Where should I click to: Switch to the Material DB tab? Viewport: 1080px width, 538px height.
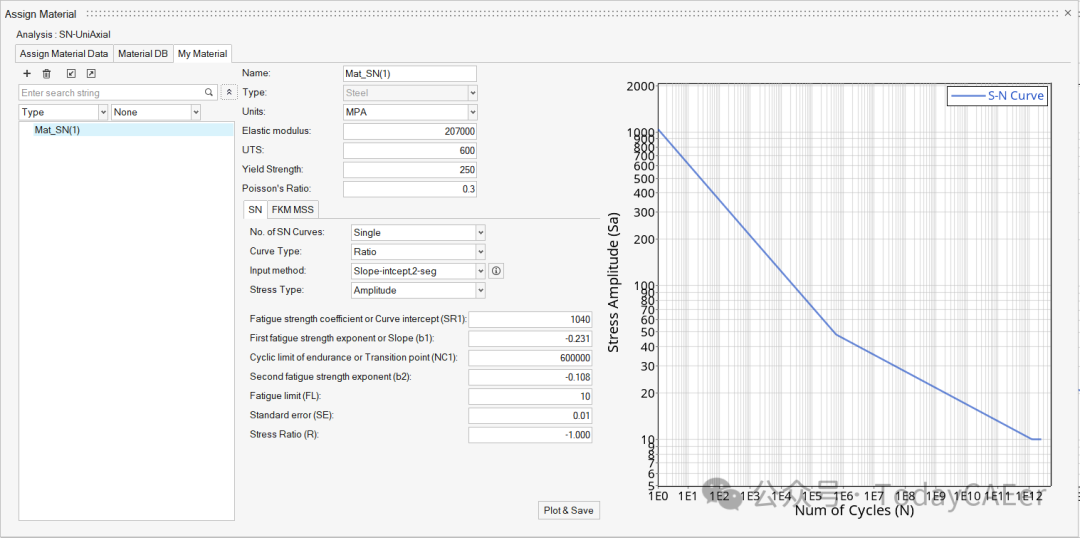(x=143, y=54)
